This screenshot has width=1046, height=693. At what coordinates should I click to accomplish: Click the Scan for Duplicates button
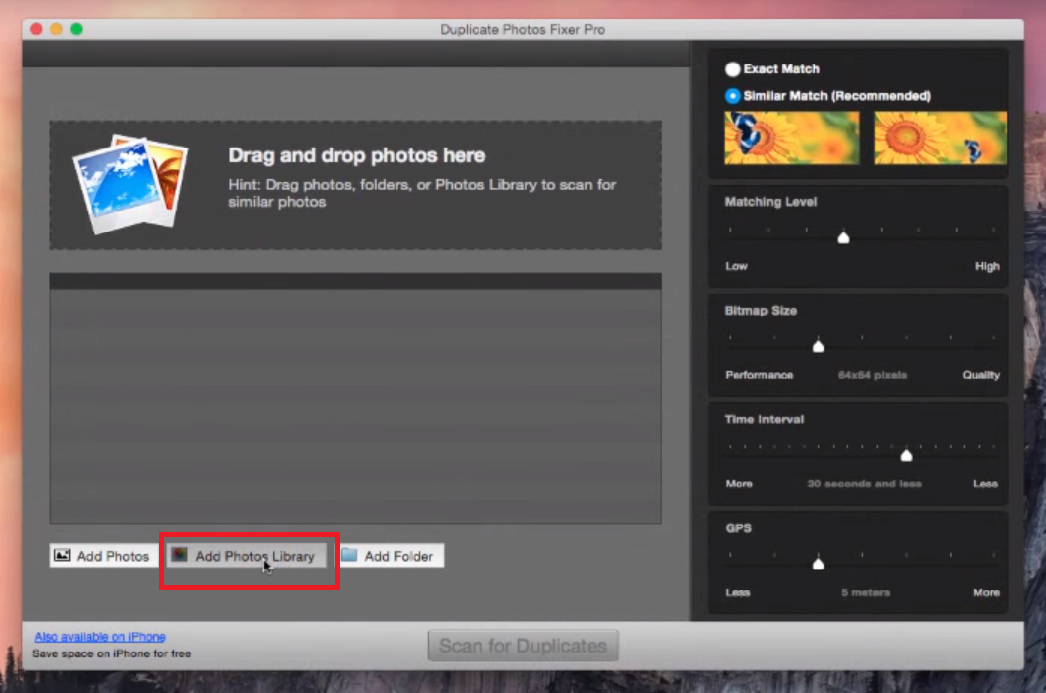pos(523,646)
